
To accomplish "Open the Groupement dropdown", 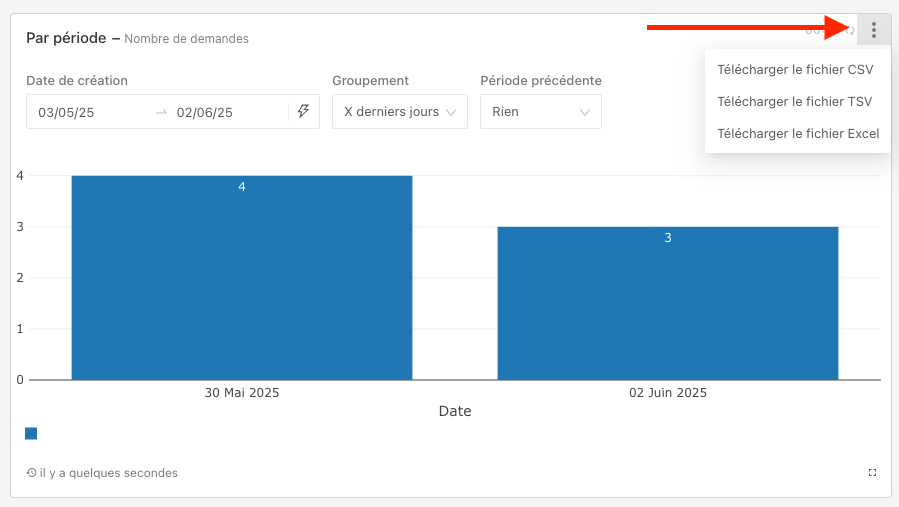I will point(399,112).
